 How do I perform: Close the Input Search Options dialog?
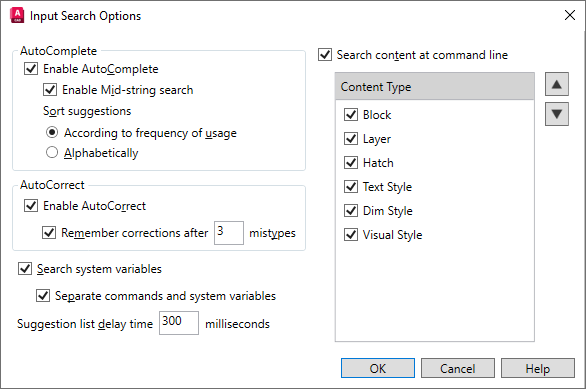pos(570,15)
